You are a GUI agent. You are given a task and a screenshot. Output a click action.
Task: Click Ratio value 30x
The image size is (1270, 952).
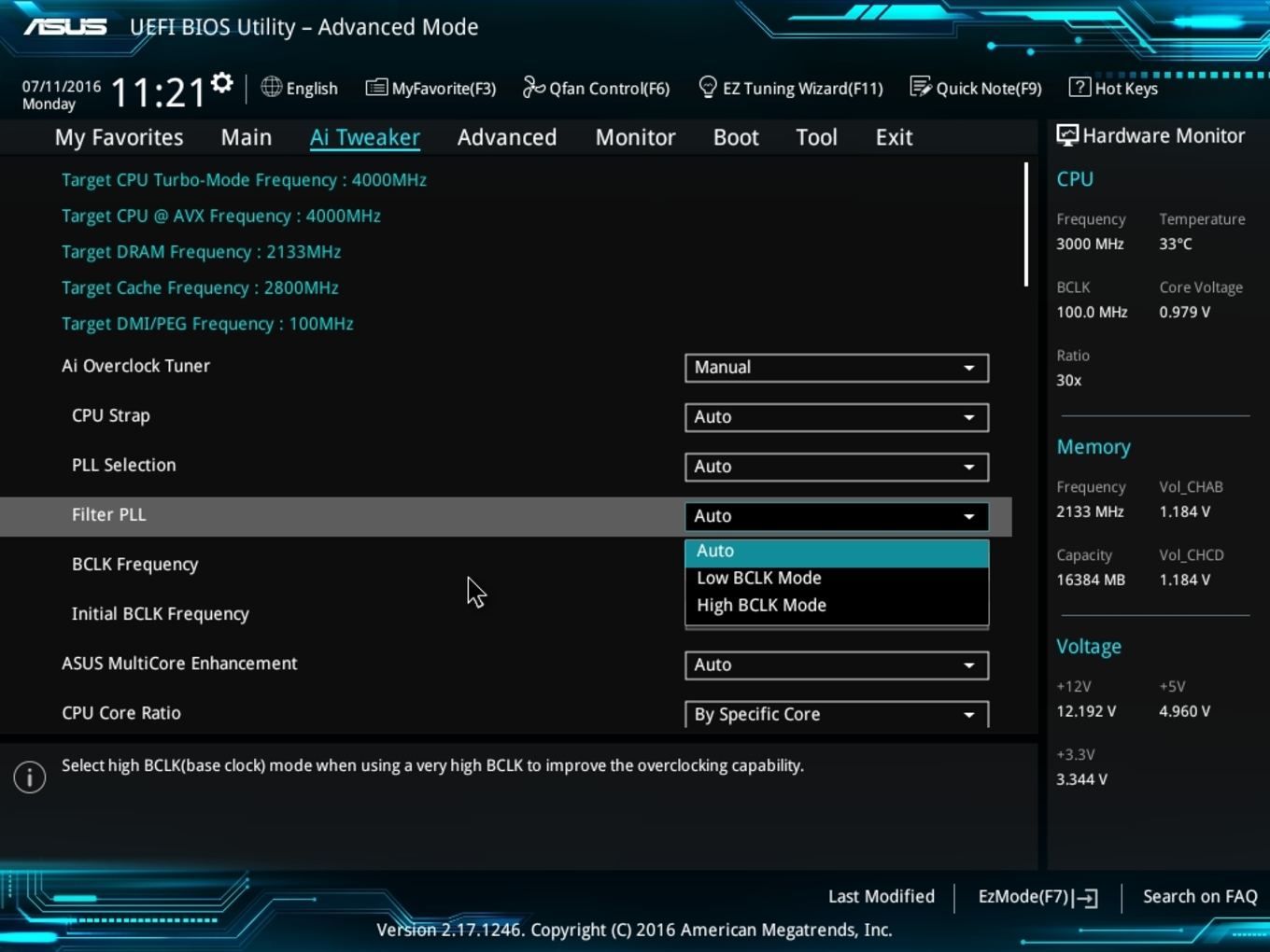click(x=1069, y=381)
